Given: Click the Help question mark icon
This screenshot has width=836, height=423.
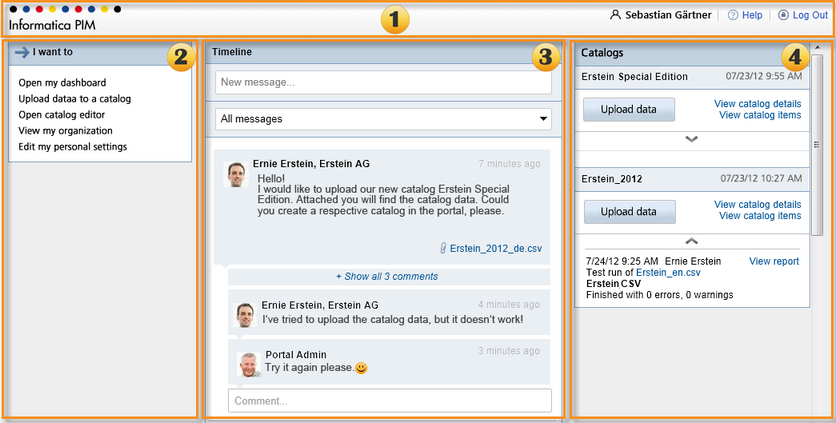Looking at the screenshot, I should pyautogui.click(x=733, y=15).
